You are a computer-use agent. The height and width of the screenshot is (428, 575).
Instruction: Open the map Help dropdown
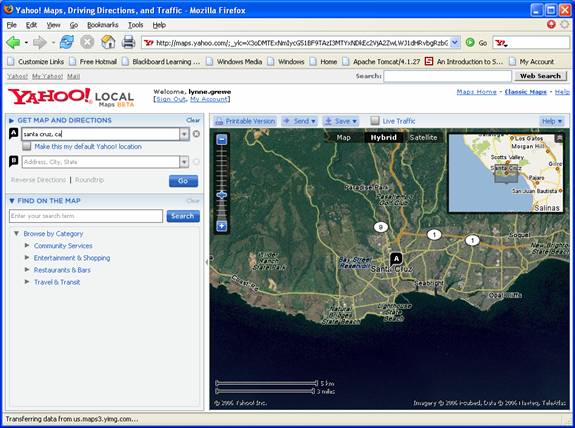tap(552, 121)
